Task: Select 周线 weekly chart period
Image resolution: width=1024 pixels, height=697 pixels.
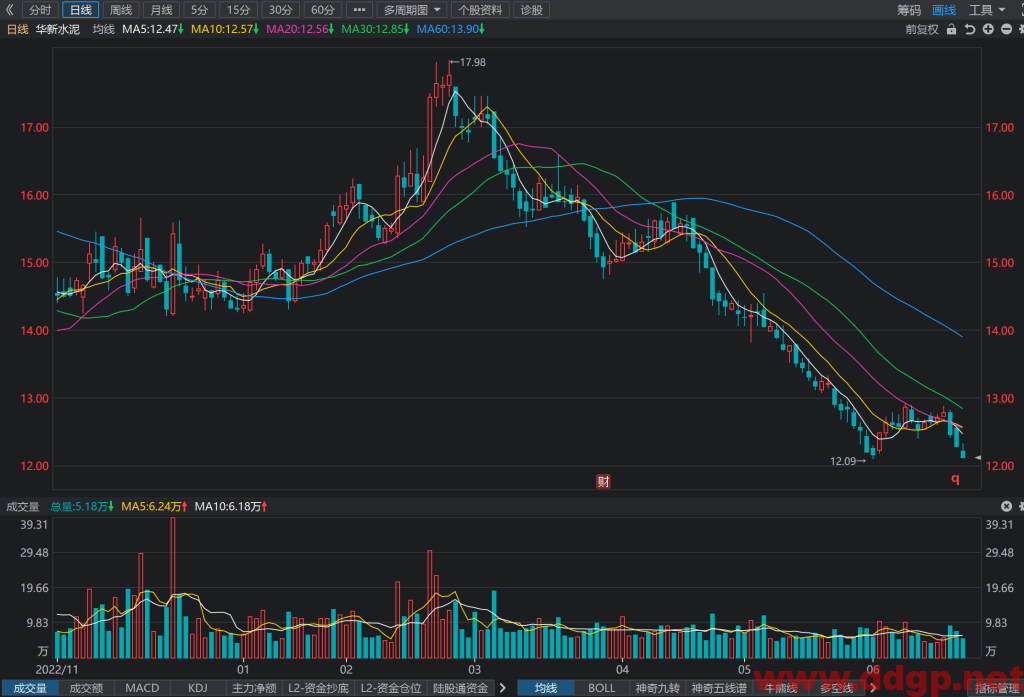Action: (x=121, y=10)
